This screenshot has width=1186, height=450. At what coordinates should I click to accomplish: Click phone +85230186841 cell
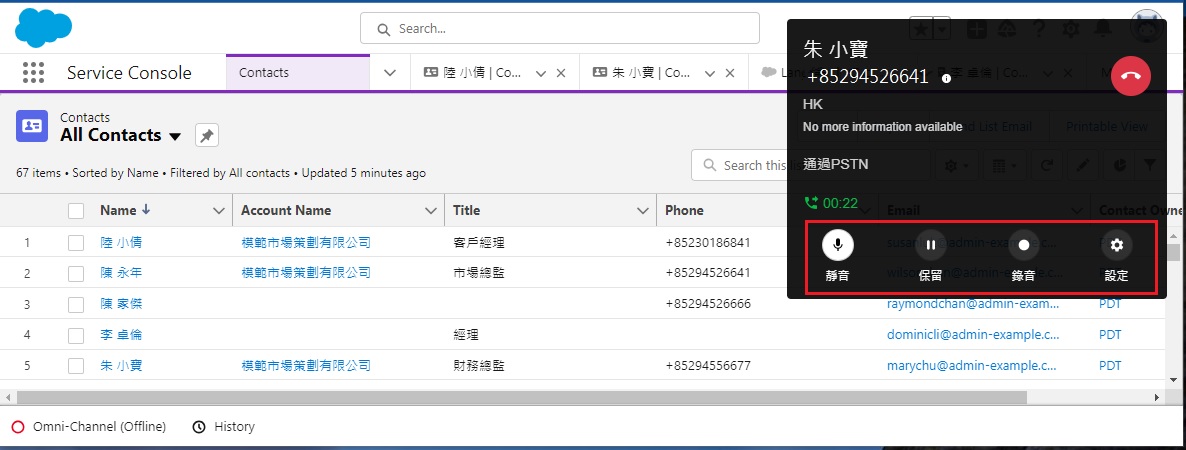tap(708, 243)
